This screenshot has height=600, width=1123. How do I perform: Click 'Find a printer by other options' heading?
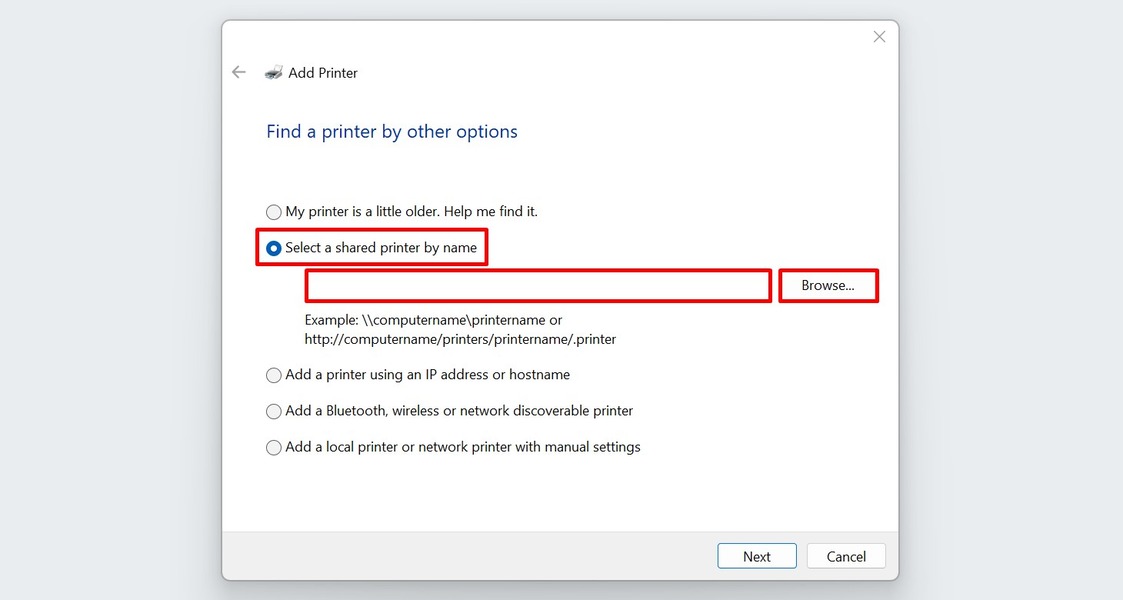[x=391, y=131]
